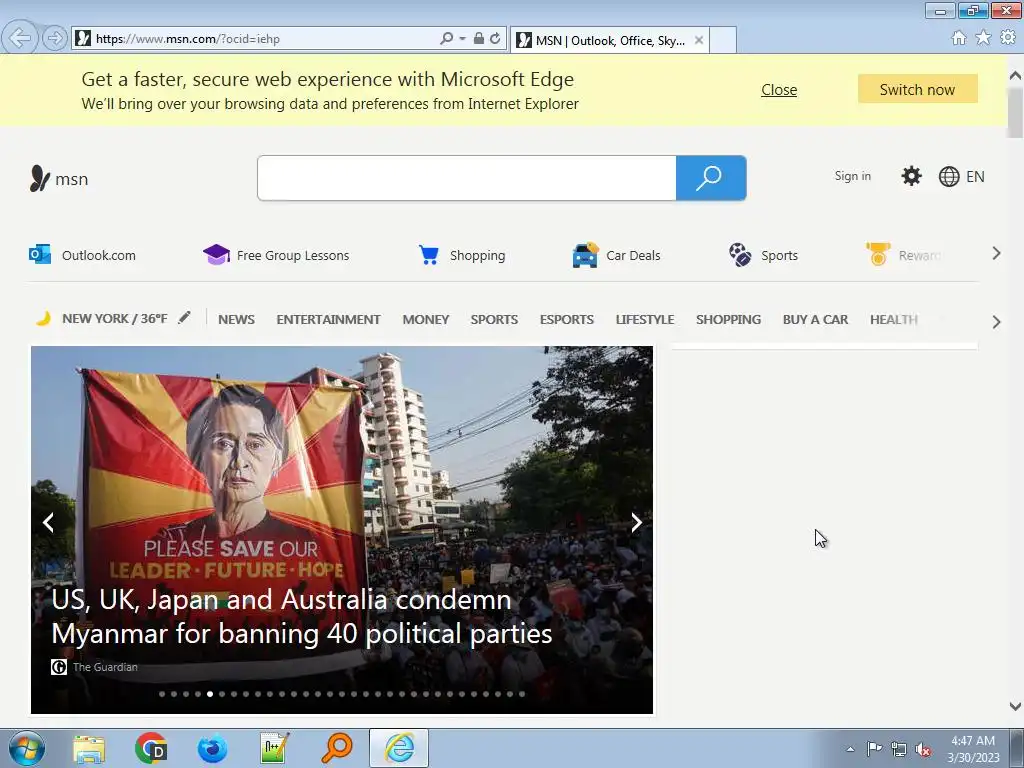Screen dimensions: 1024x768
Task: Focus the MSN web search box
Action: click(x=467, y=178)
